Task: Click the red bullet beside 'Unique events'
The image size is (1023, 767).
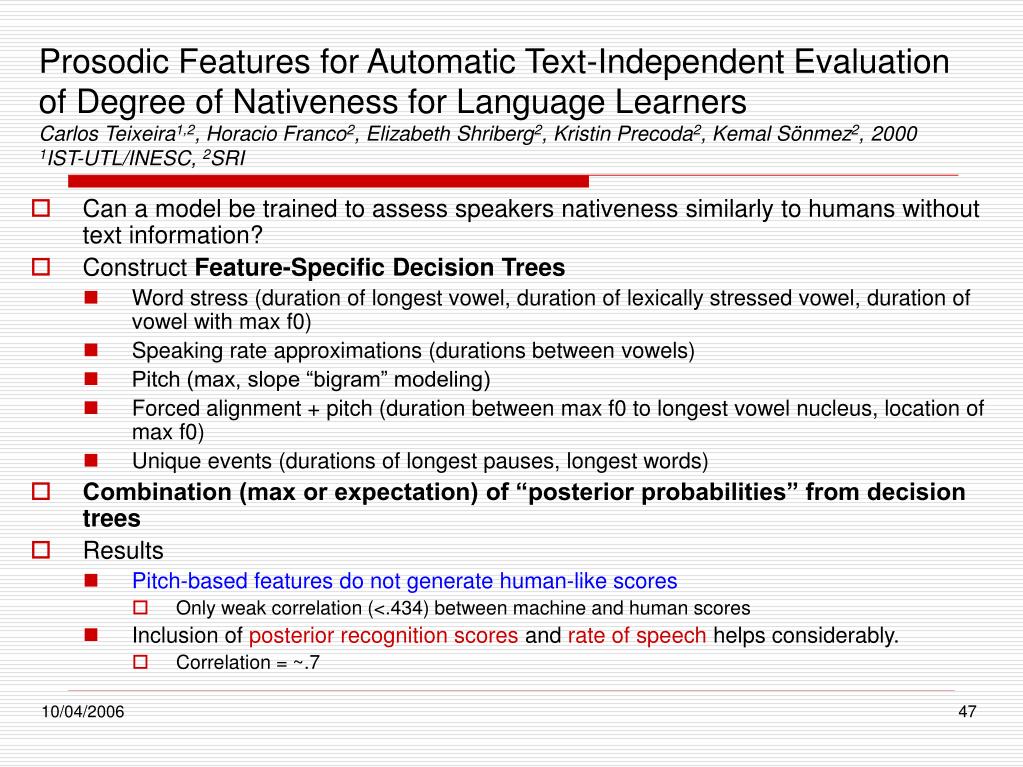Action: (91, 460)
